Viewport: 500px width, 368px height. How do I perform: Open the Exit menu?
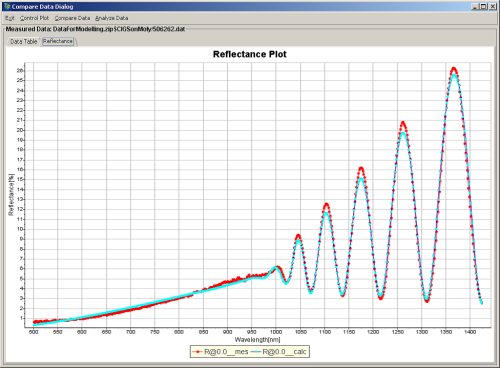[x=10, y=18]
